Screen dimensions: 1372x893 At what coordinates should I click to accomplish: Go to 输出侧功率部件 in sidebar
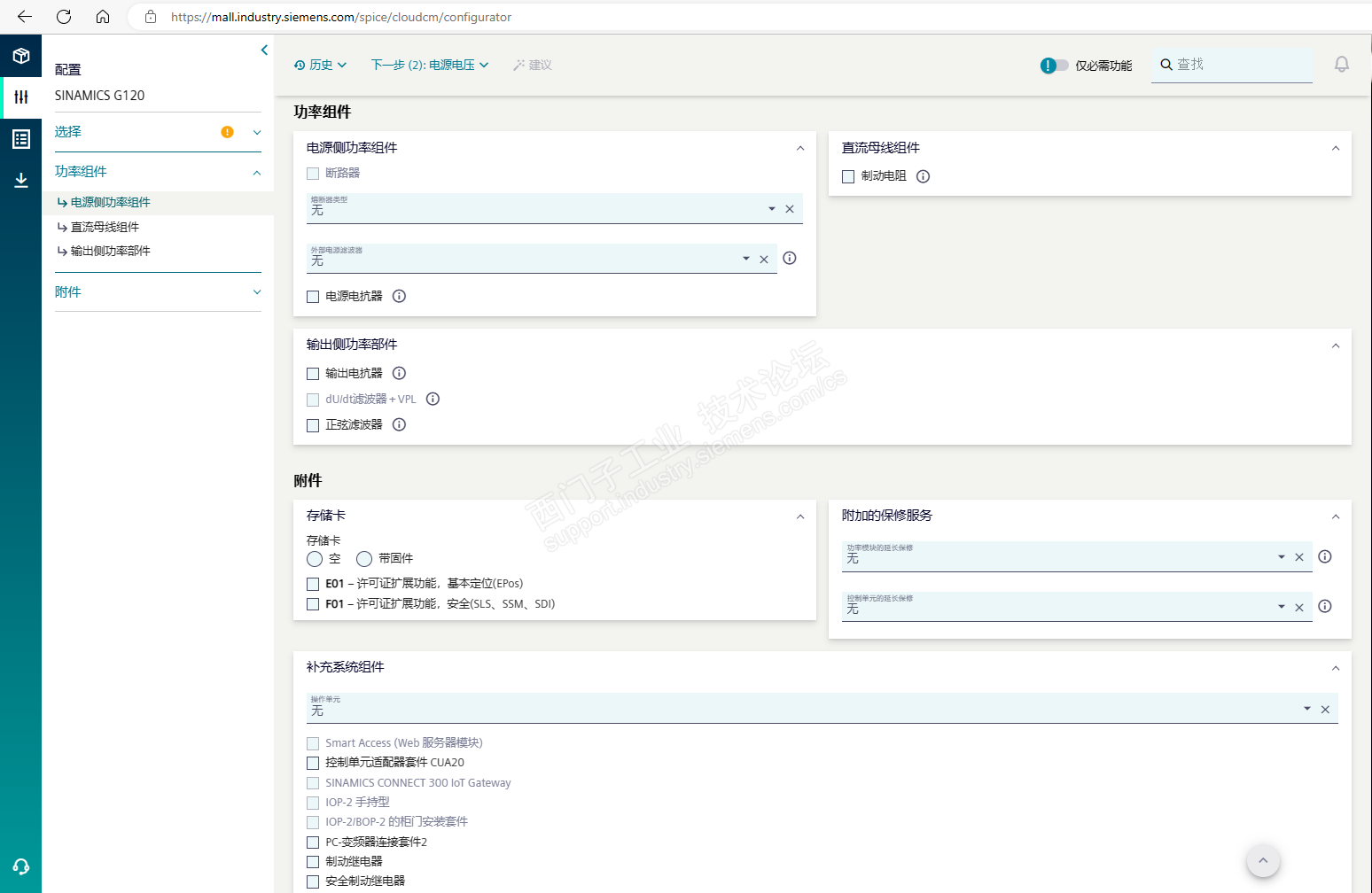coord(111,251)
